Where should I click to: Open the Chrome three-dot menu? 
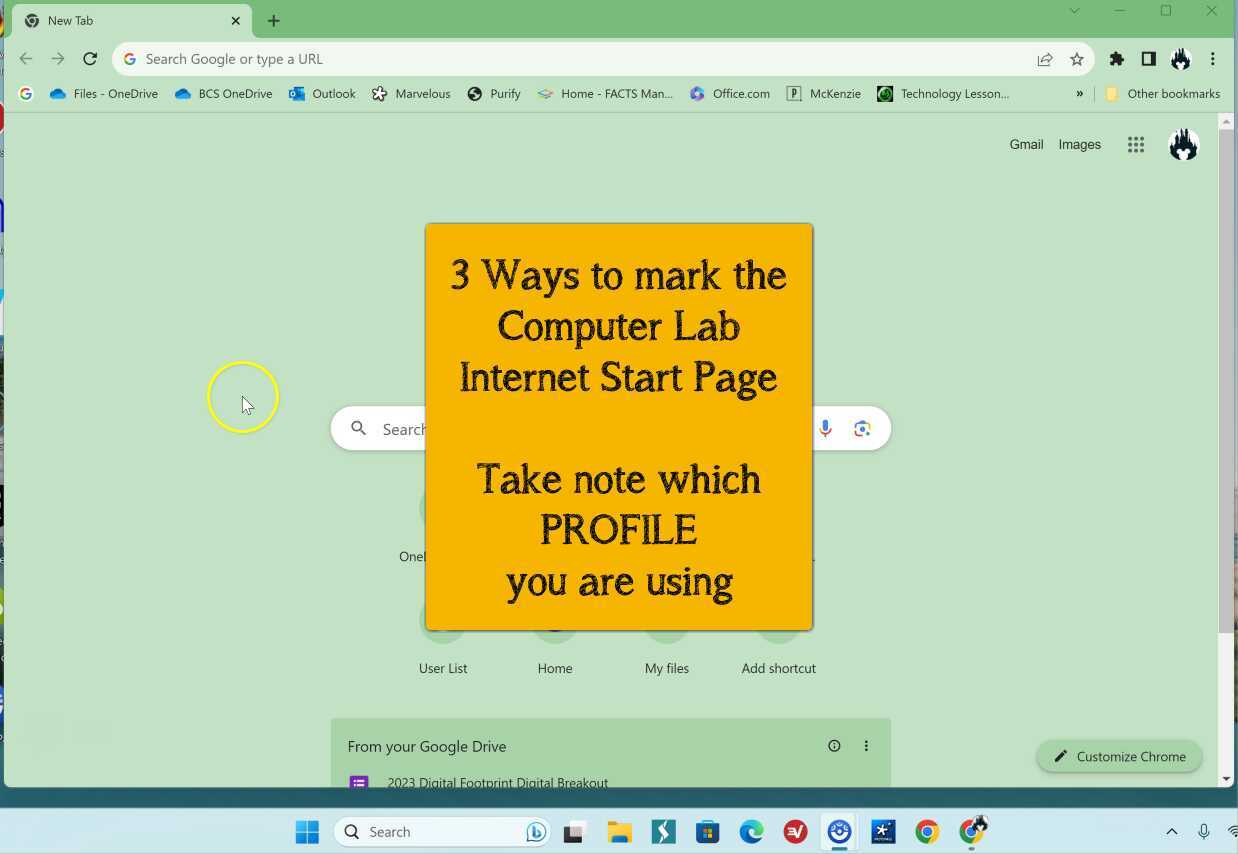coord(1212,59)
